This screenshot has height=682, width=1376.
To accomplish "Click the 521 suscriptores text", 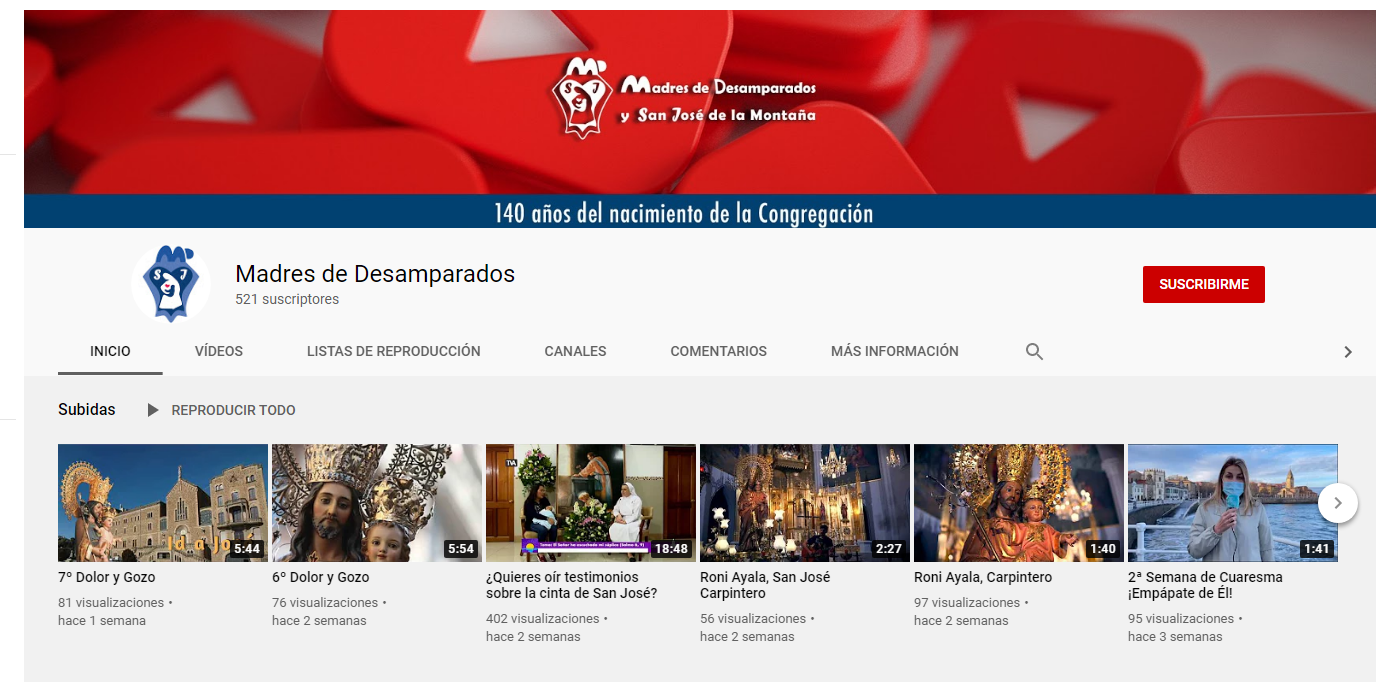I will 287,299.
